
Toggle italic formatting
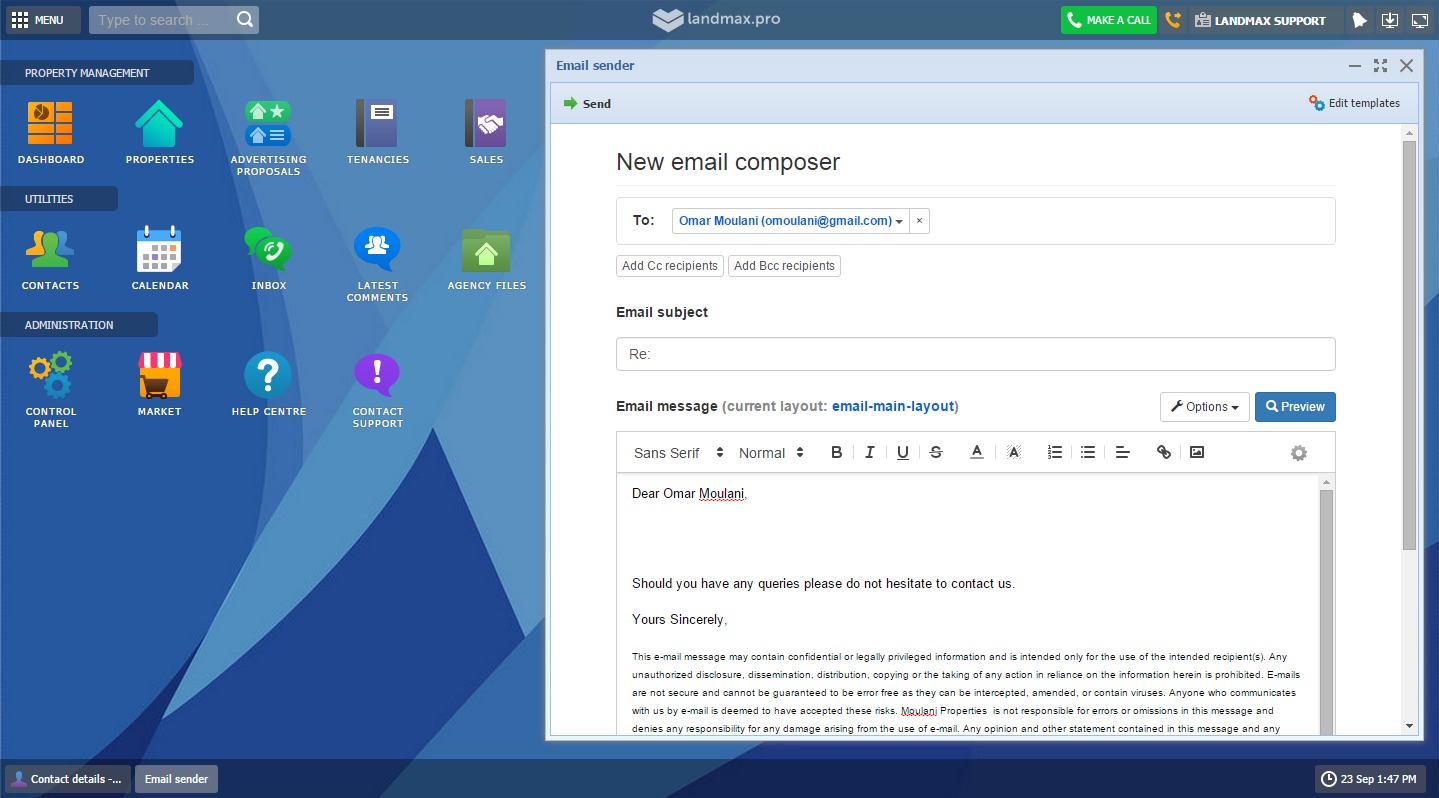click(x=869, y=452)
